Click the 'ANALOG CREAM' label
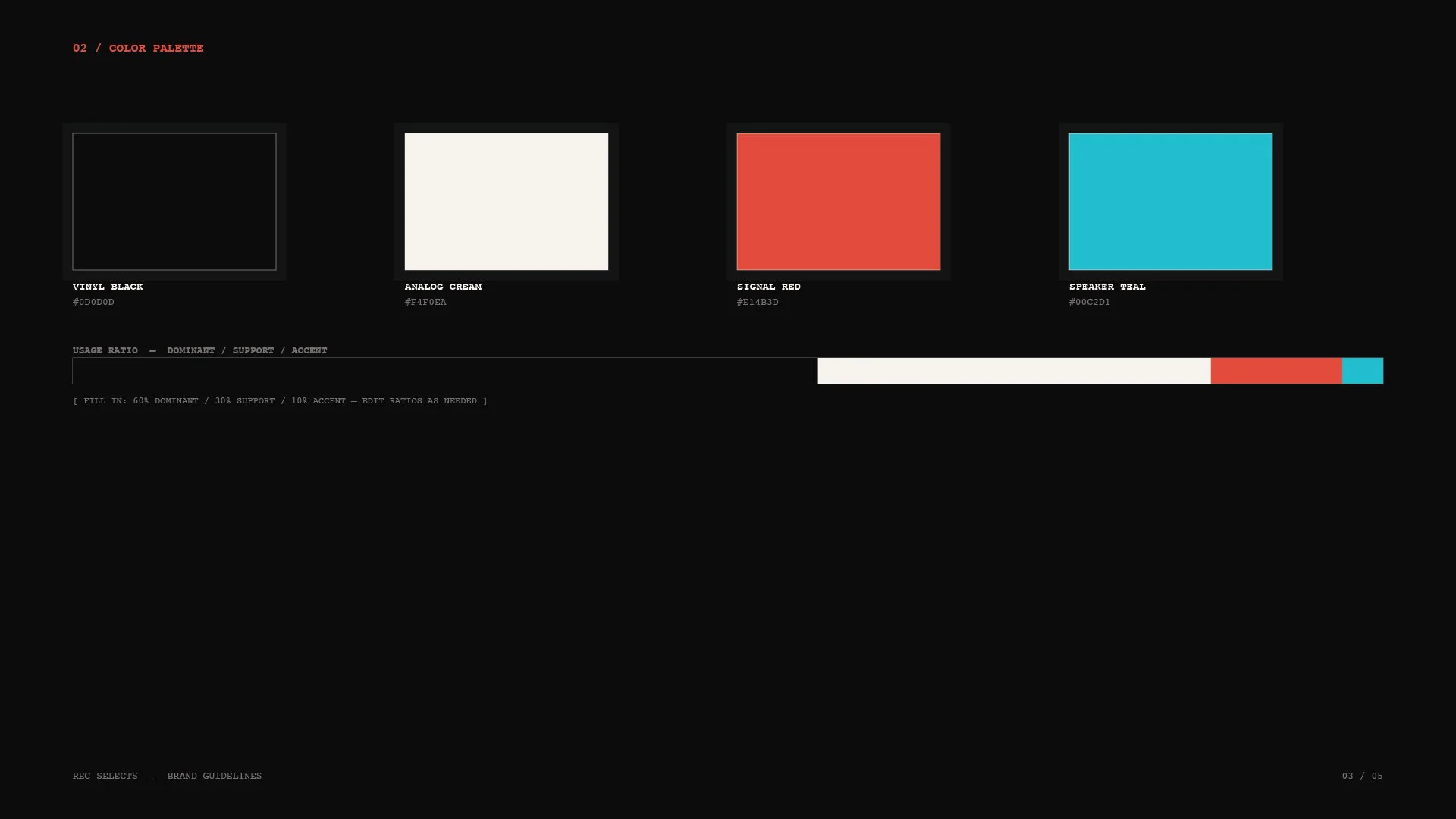The image size is (1456, 819). 443,287
